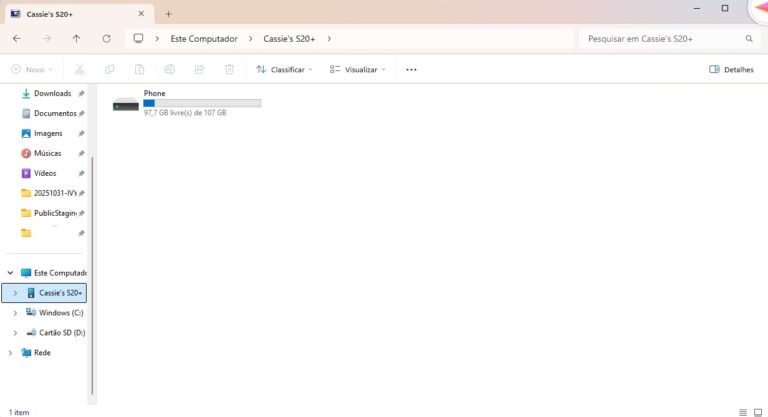
Task: Open Imagens in the sidebar
Action: (46, 133)
